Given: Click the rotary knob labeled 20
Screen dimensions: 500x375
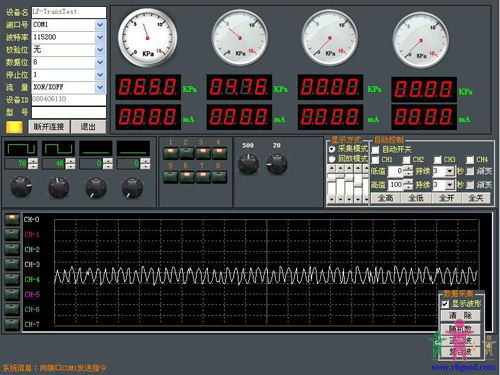Looking at the screenshot, I should click(277, 164).
